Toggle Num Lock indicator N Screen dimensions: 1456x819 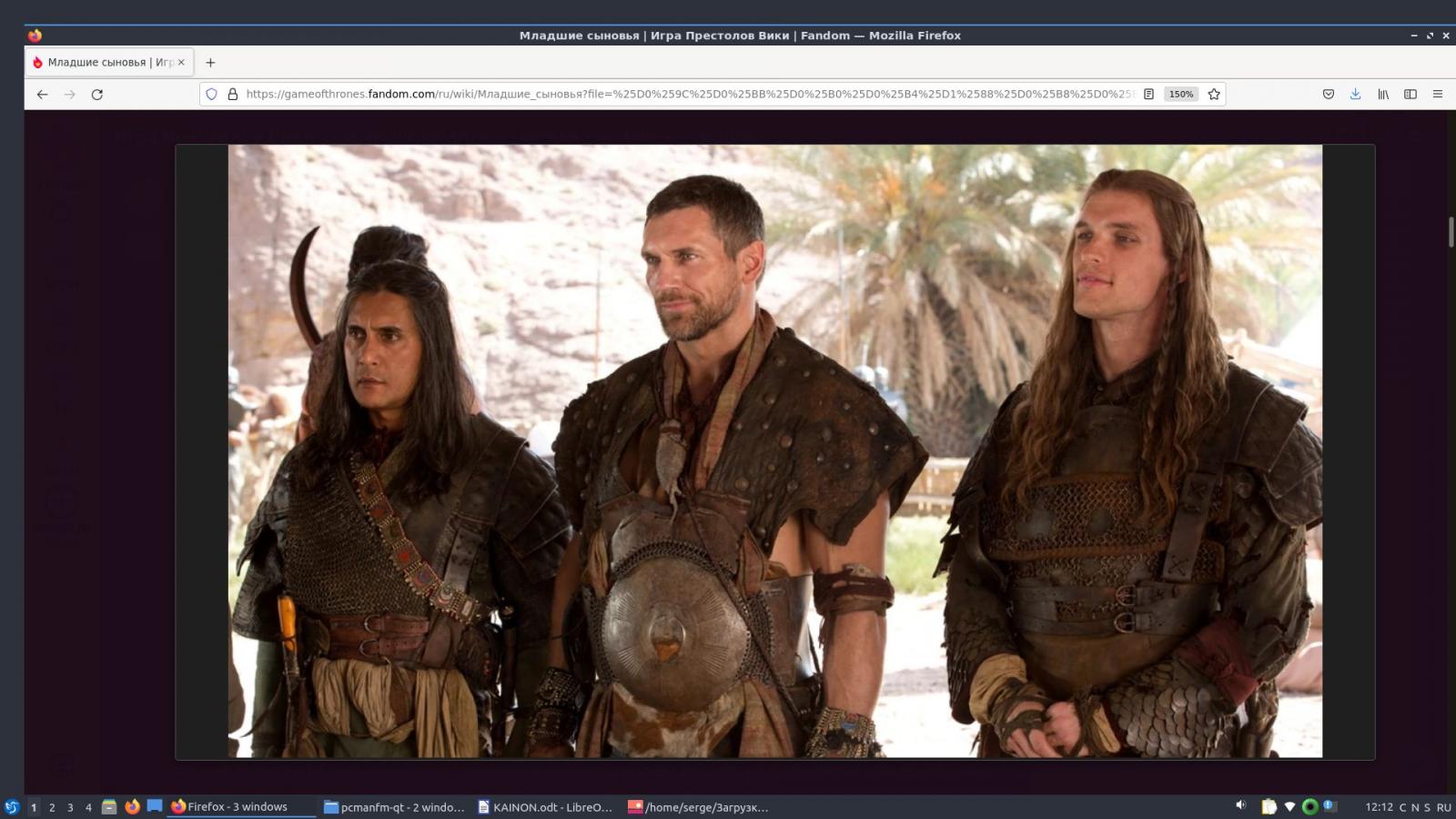point(1415,807)
